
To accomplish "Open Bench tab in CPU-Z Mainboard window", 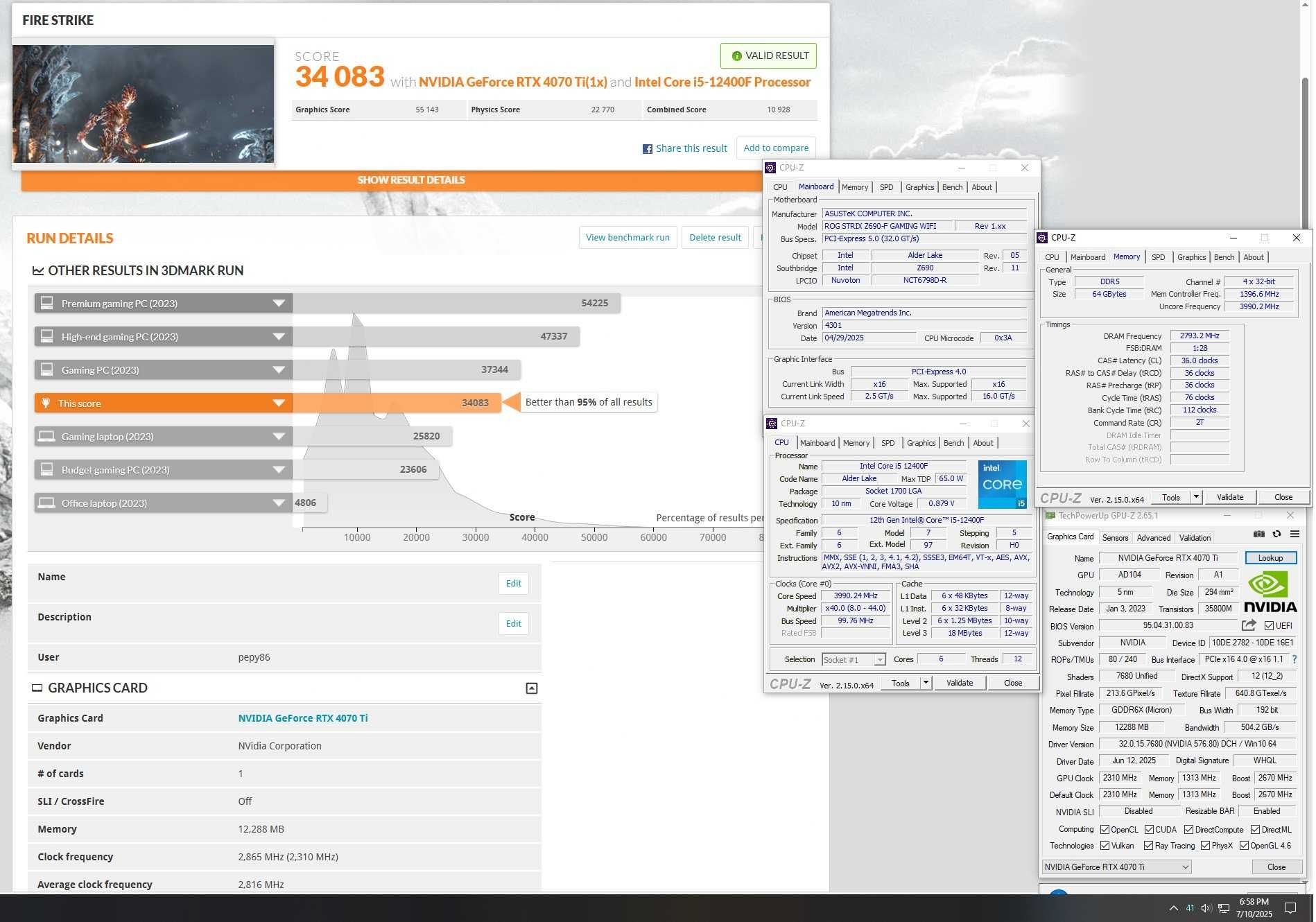I will (x=952, y=187).
